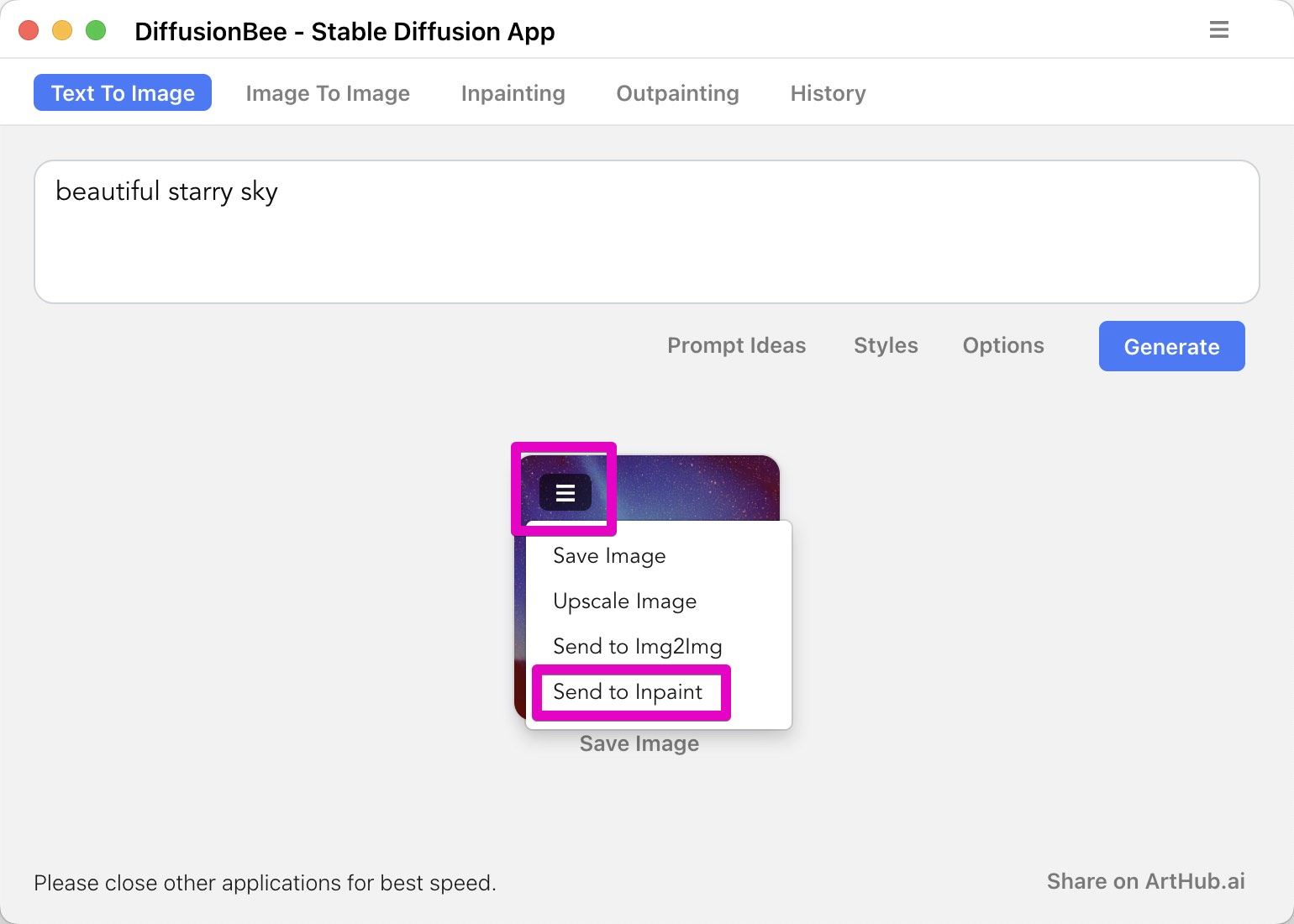Go to the Outpainting tab
1294x924 pixels.
point(677,93)
